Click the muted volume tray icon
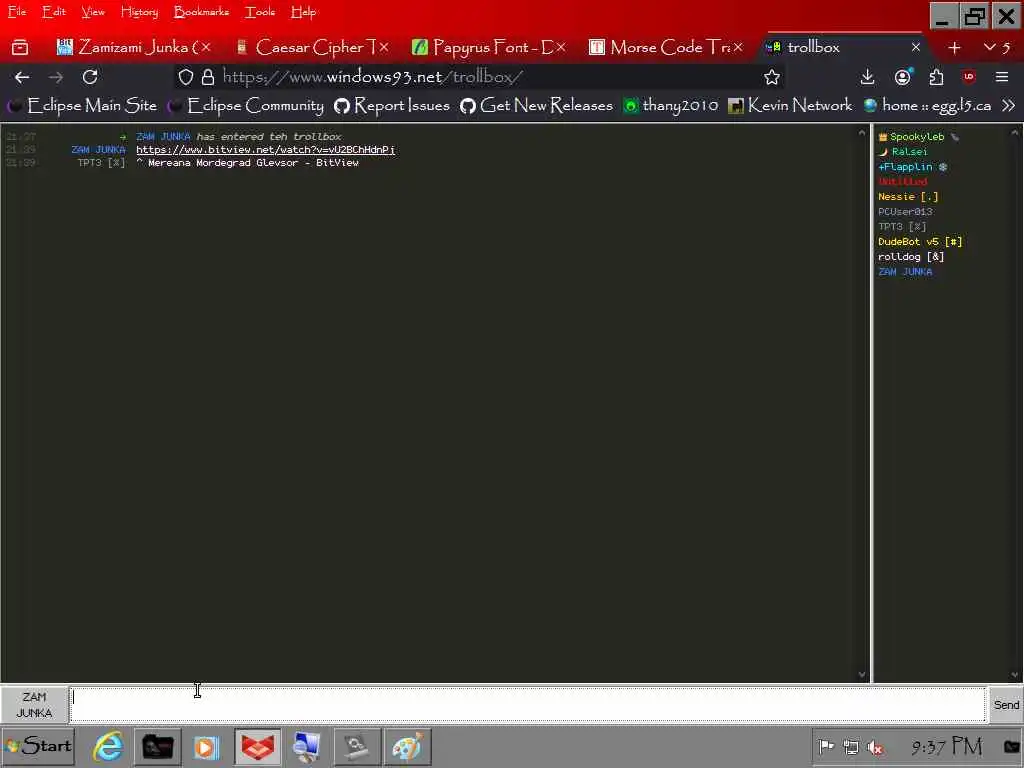Image resolution: width=1024 pixels, height=768 pixels. click(875, 747)
